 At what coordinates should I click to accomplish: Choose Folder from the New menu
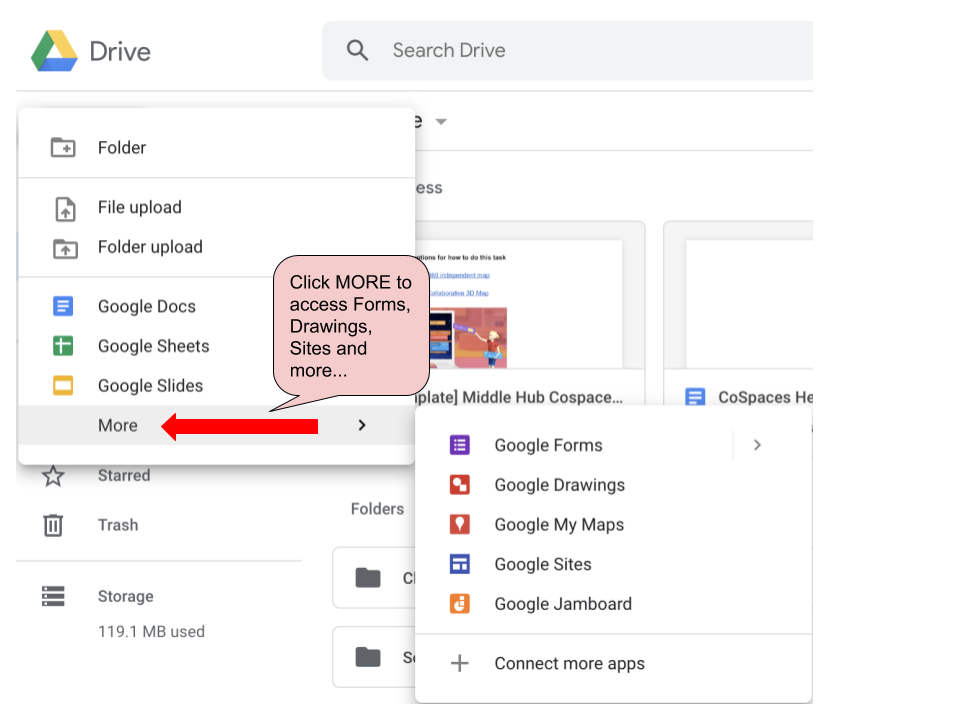(x=217, y=148)
